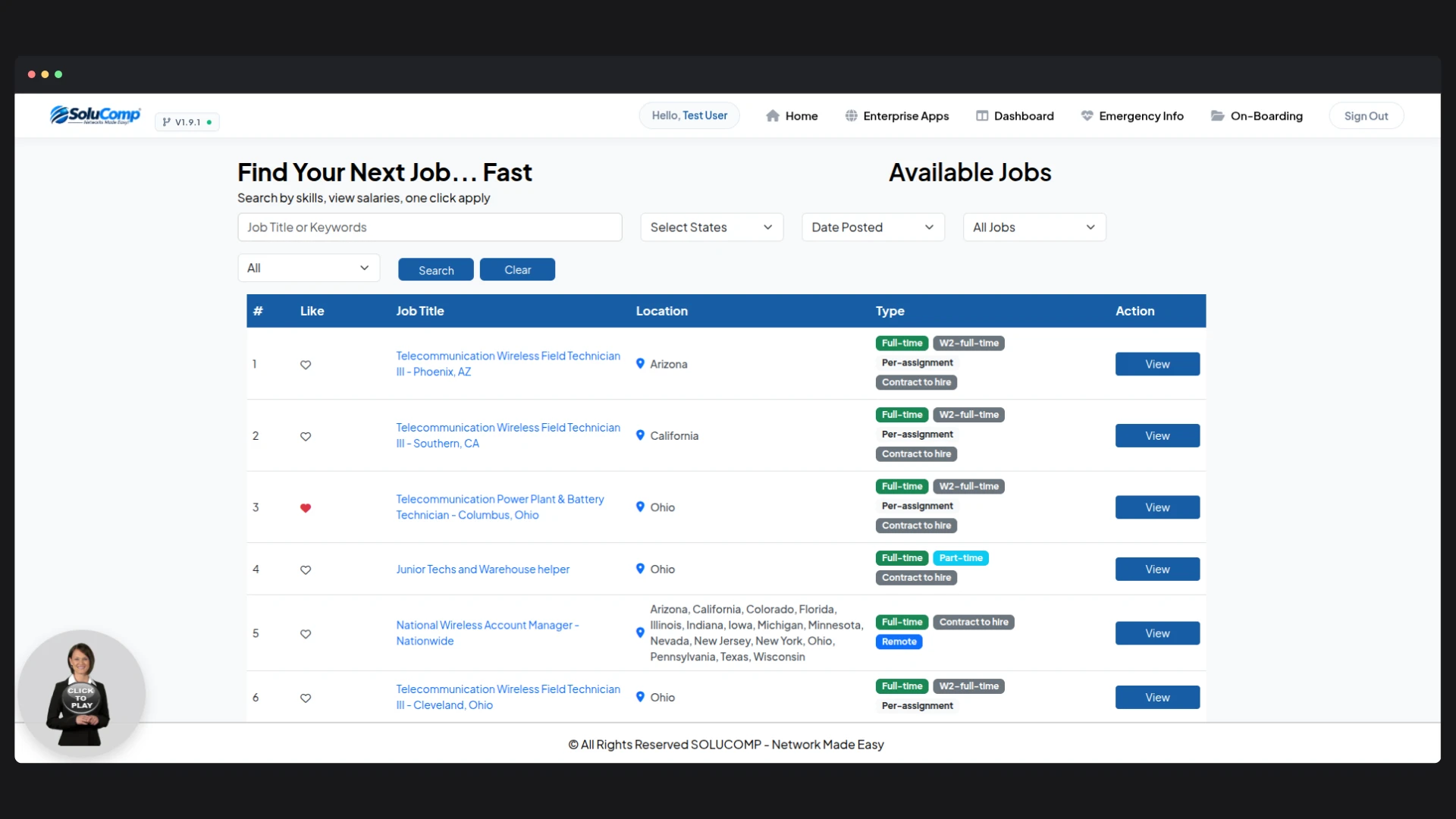1456x819 pixels.
Task: Like the Junior Techs and Warehouse helper job
Action: [x=306, y=570]
